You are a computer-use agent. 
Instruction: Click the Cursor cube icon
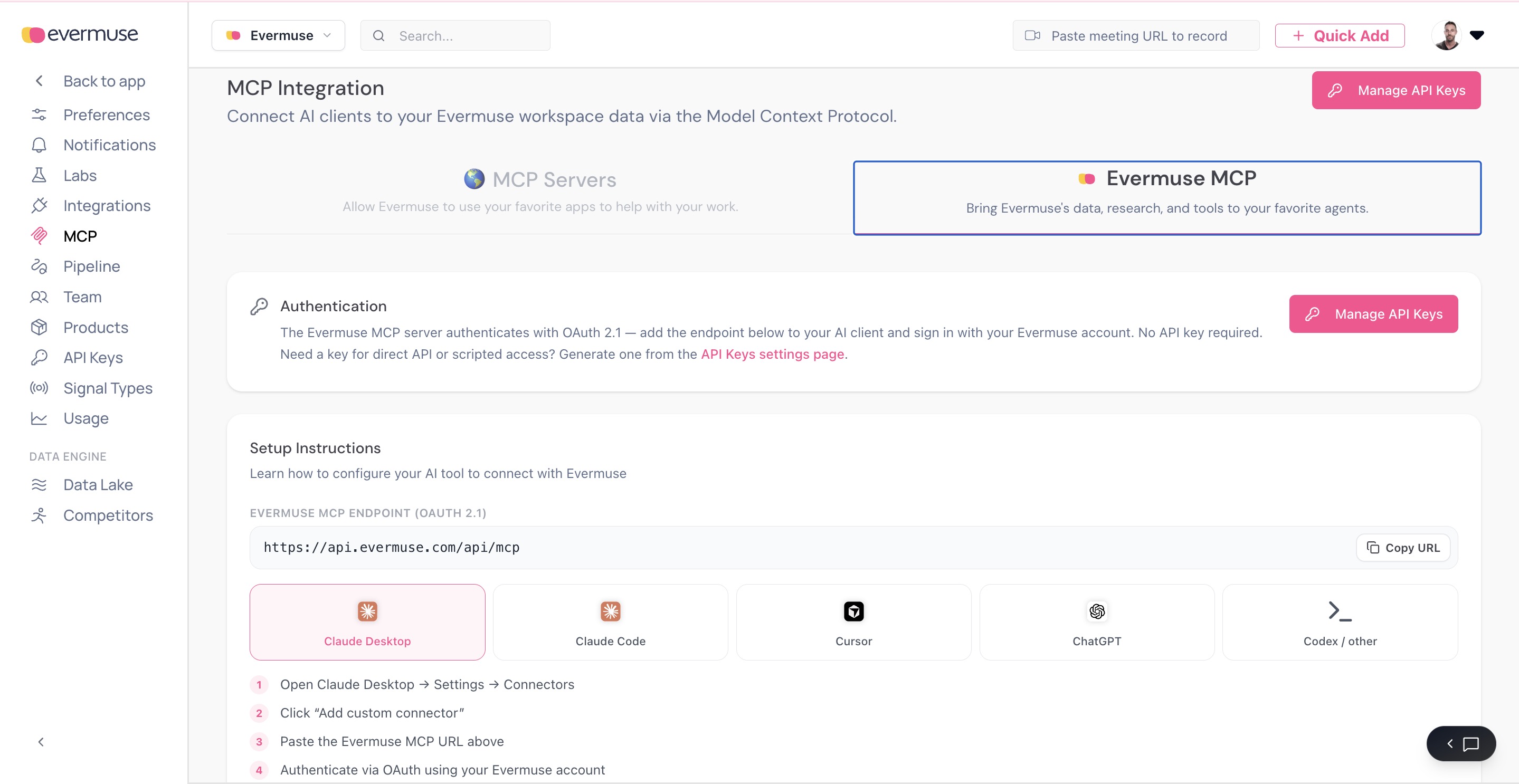point(853,611)
